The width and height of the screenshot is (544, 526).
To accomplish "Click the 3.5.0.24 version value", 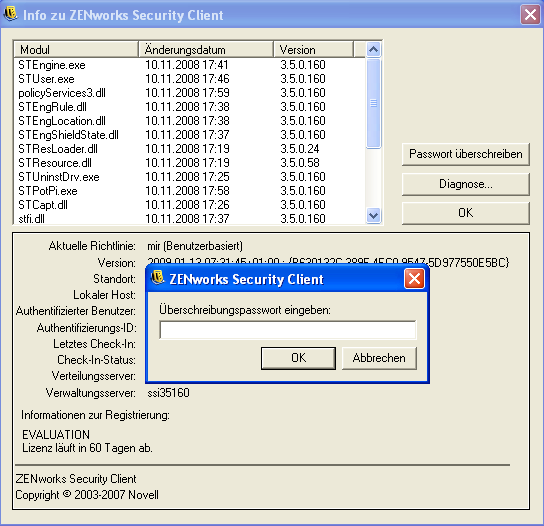I will [x=300, y=149].
